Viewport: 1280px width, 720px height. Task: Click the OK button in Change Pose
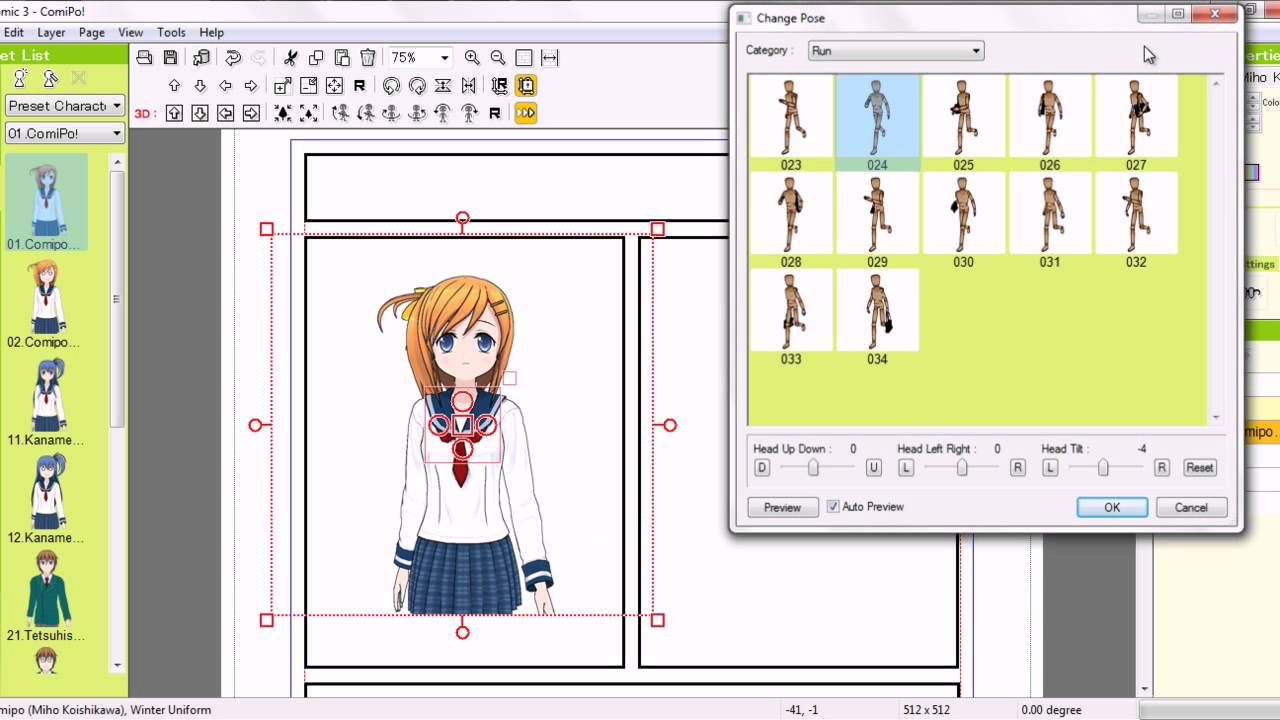coord(1112,507)
